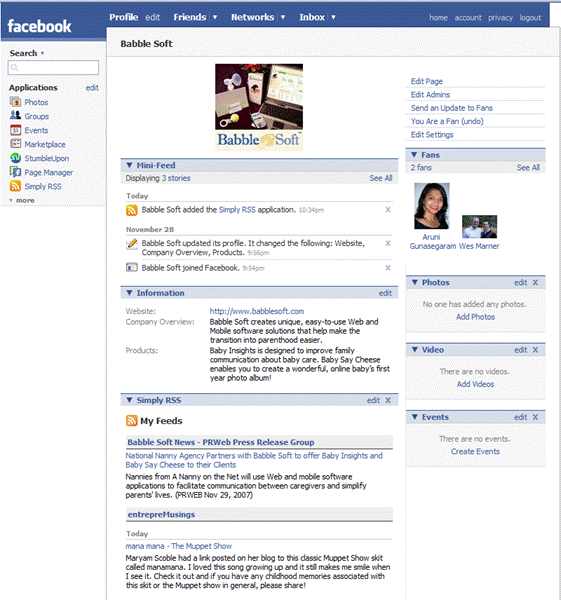Open the Marketplace icon in Applications list
561x600 pixels.
pos(15,144)
